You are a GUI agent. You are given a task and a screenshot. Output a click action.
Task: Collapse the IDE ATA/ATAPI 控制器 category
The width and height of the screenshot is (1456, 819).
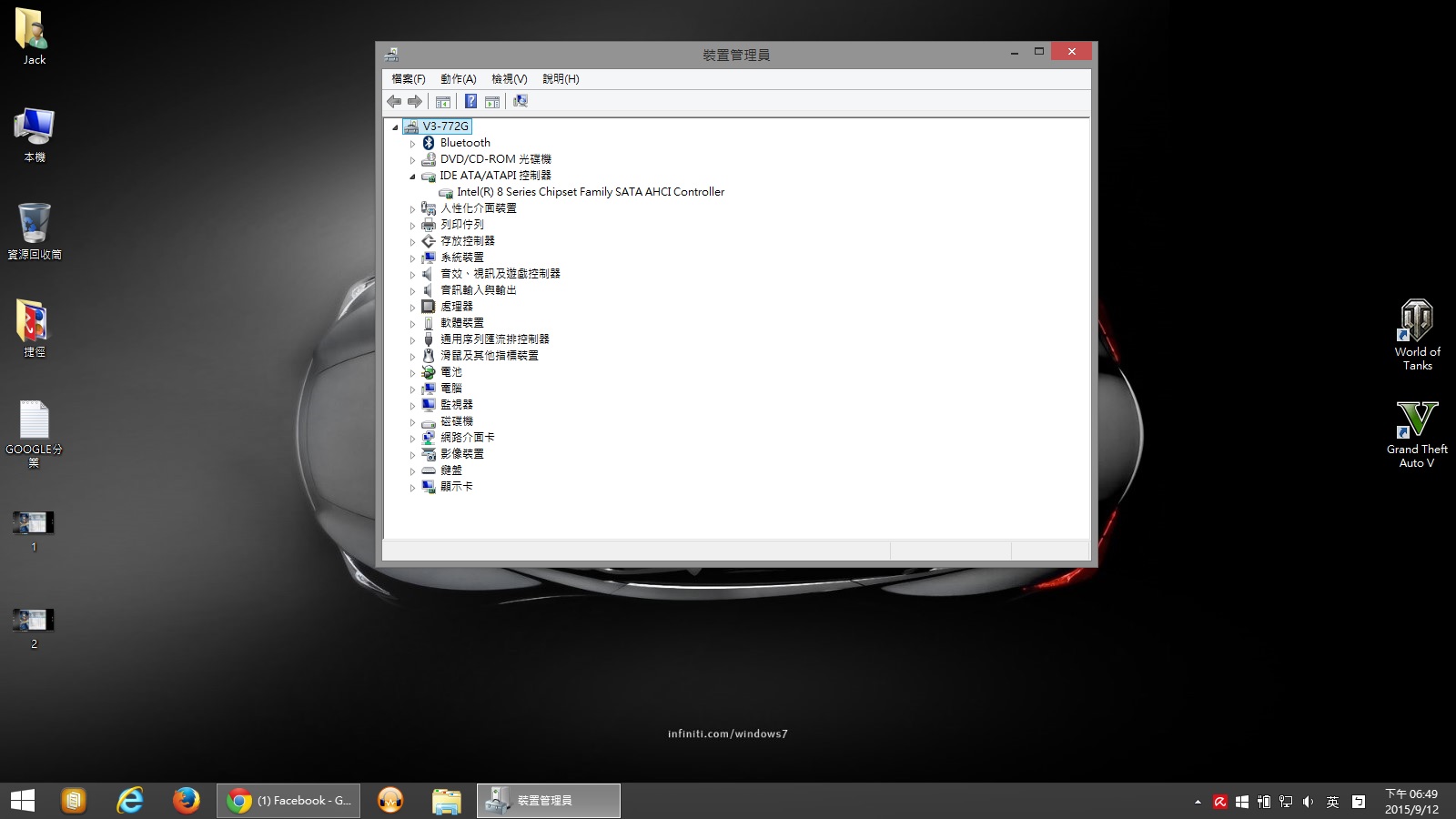click(x=412, y=177)
